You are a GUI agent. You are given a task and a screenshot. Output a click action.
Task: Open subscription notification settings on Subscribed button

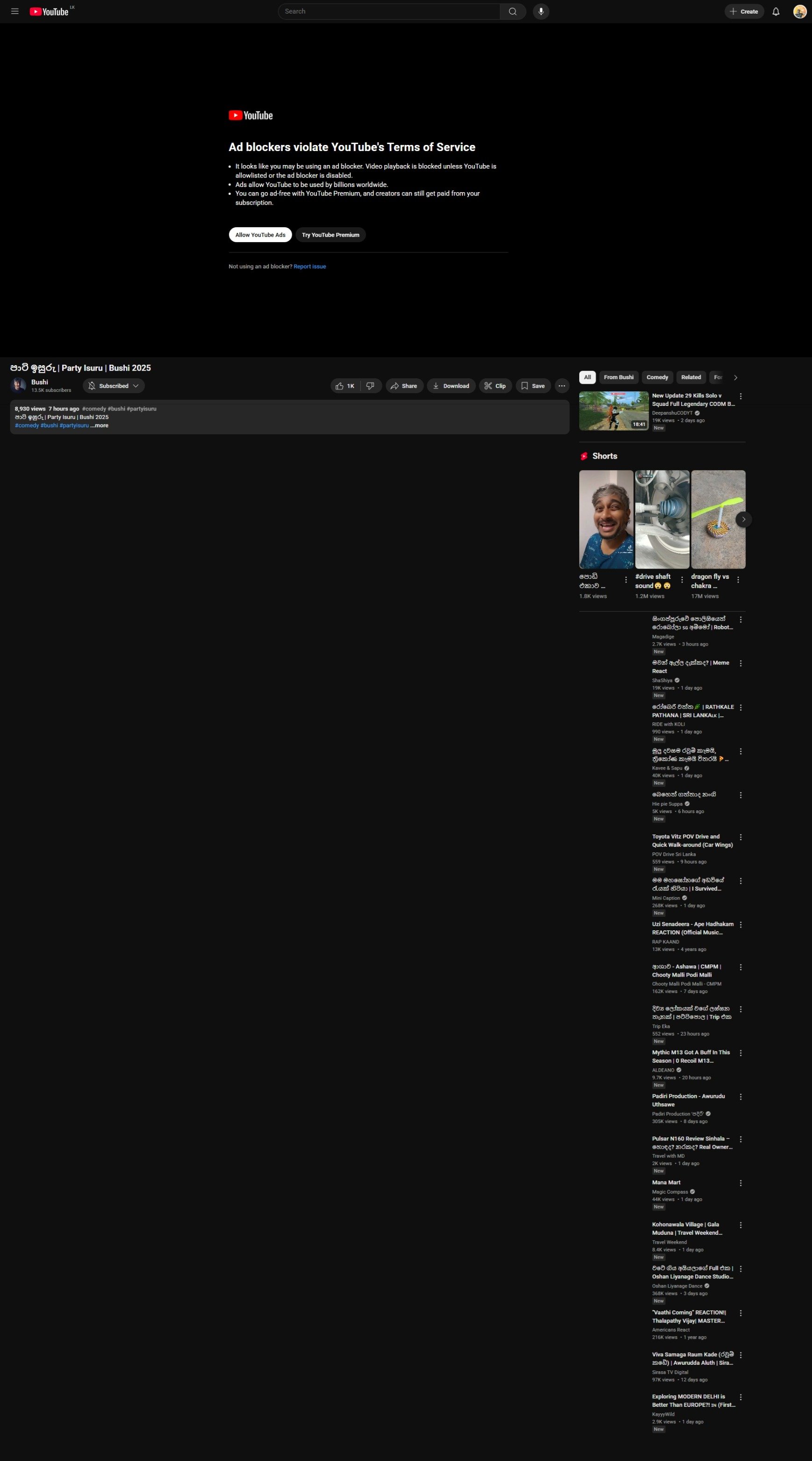tap(114, 386)
